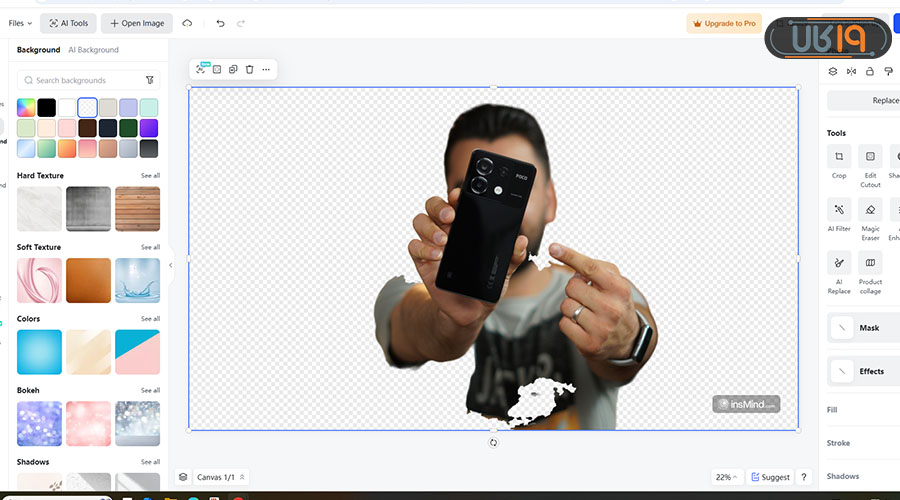Pick the black background color swatch
This screenshot has height=500, width=900.
point(47,107)
